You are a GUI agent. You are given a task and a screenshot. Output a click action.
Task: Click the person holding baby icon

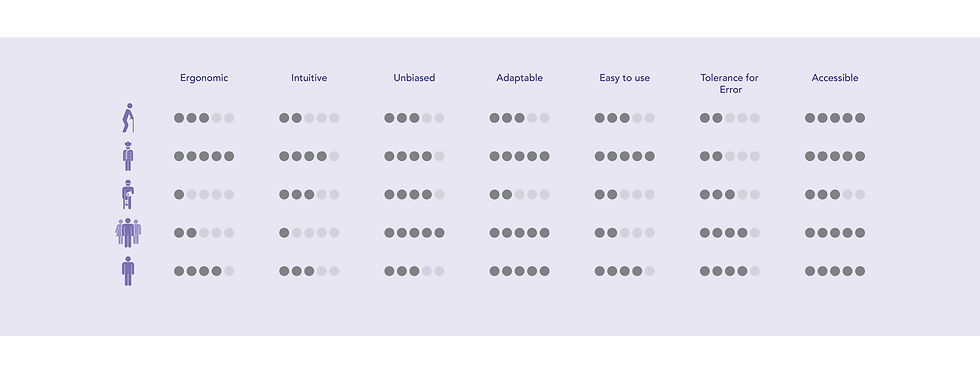128,194
